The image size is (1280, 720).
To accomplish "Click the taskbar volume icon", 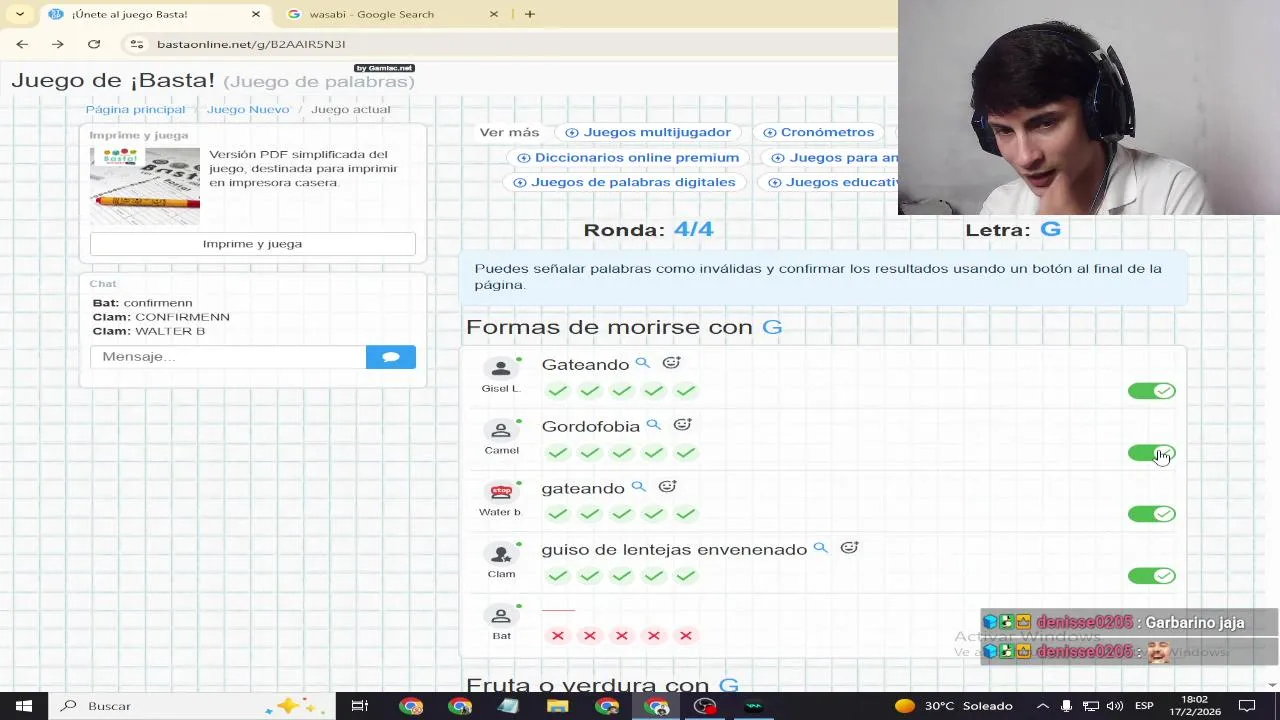I will click(1115, 706).
